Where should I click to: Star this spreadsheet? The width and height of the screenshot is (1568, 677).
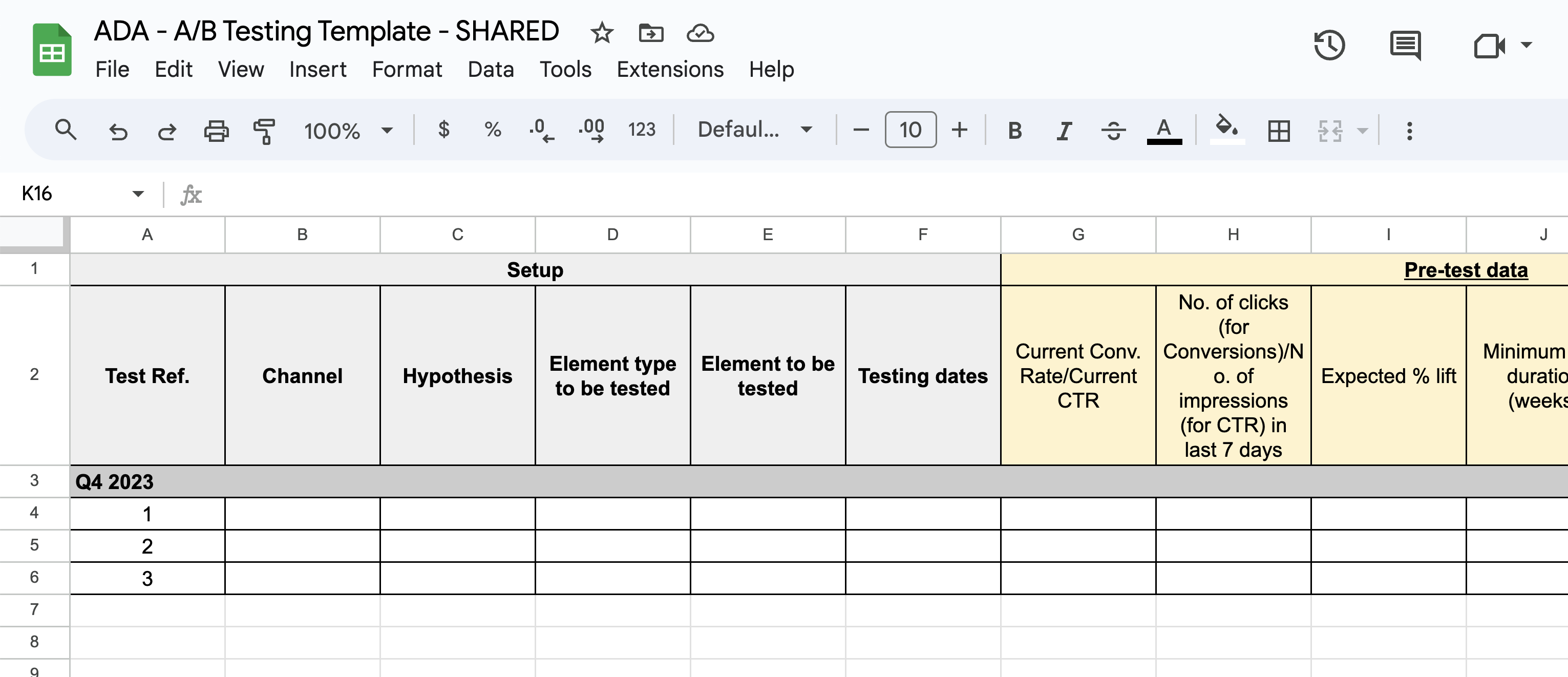601,33
